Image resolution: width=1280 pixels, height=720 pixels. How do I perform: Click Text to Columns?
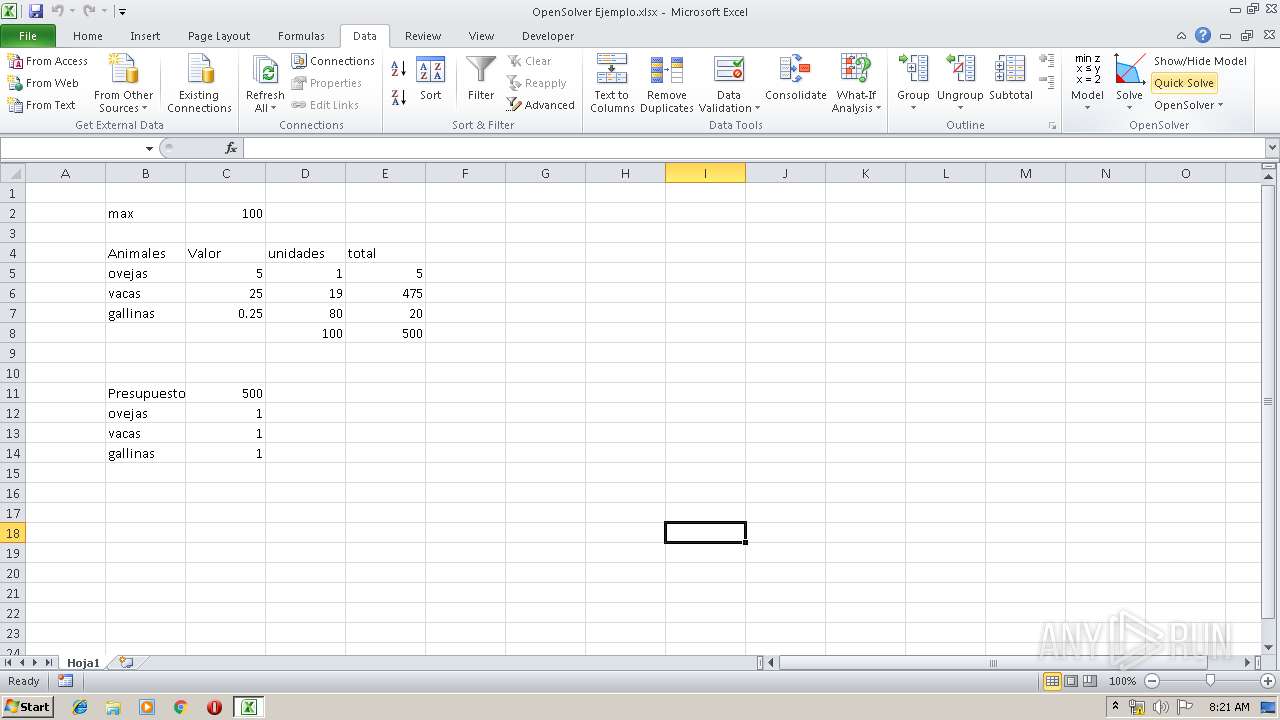click(x=612, y=84)
